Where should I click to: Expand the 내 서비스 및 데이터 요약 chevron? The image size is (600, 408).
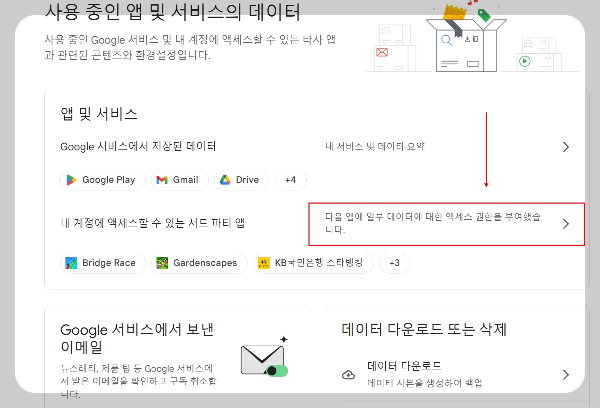[566, 147]
